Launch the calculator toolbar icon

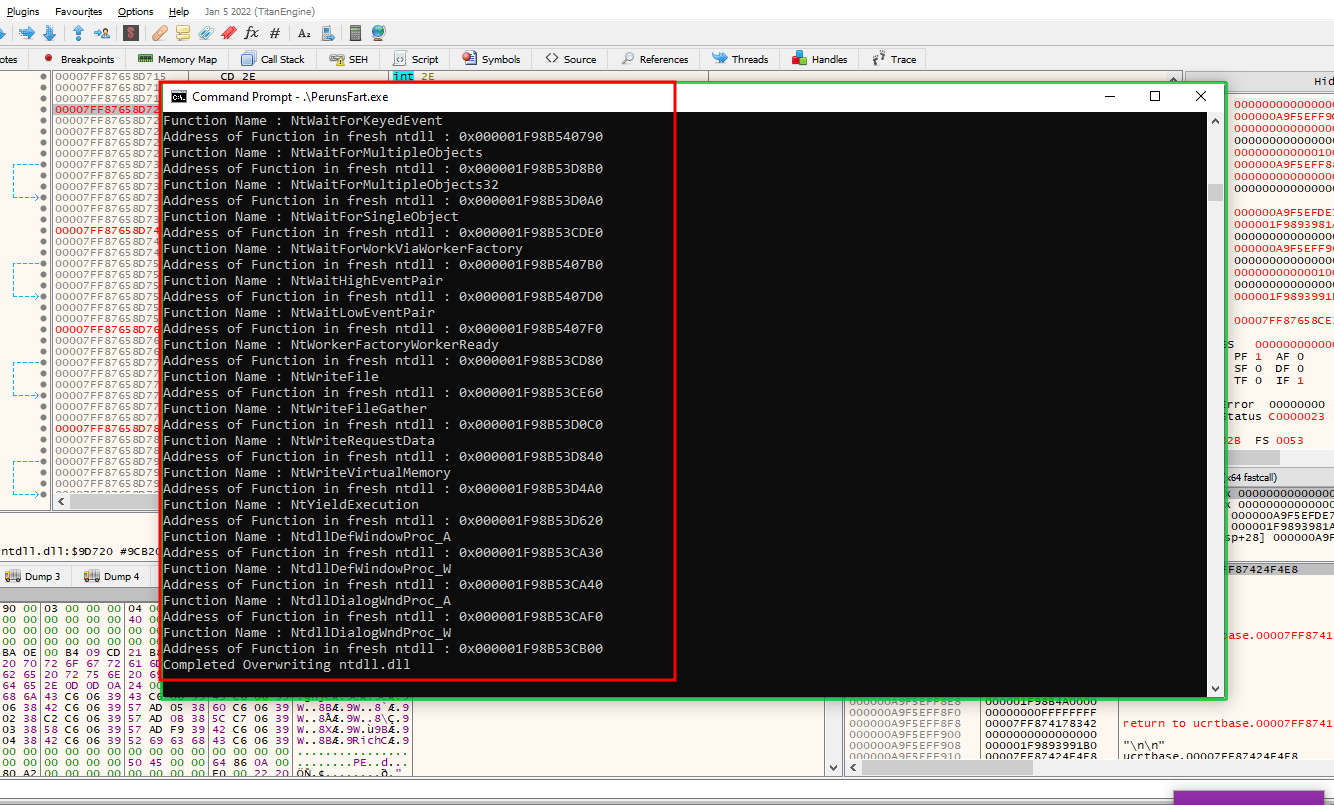(355, 33)
